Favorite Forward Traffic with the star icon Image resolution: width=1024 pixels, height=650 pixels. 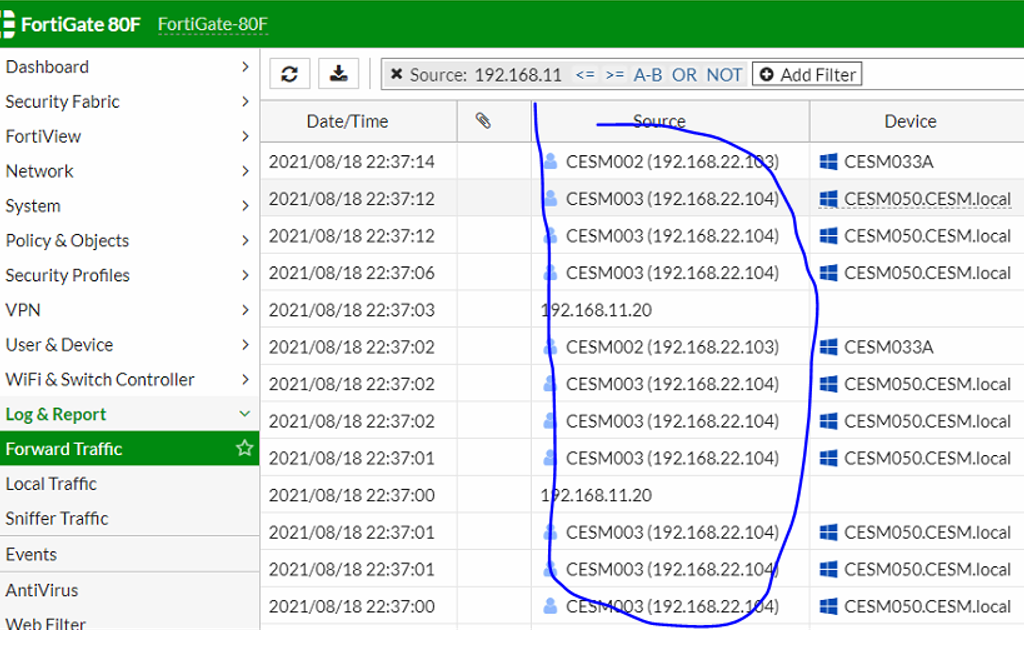click(x=244, y=448)
